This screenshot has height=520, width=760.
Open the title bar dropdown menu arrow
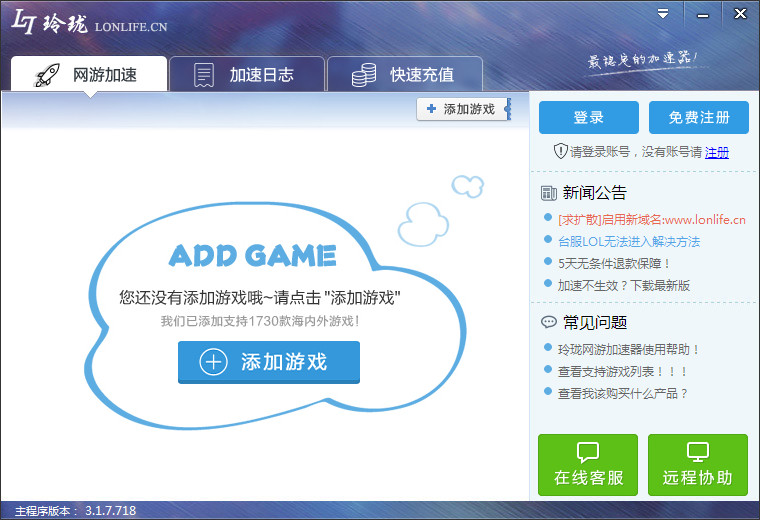pos(663,14)
